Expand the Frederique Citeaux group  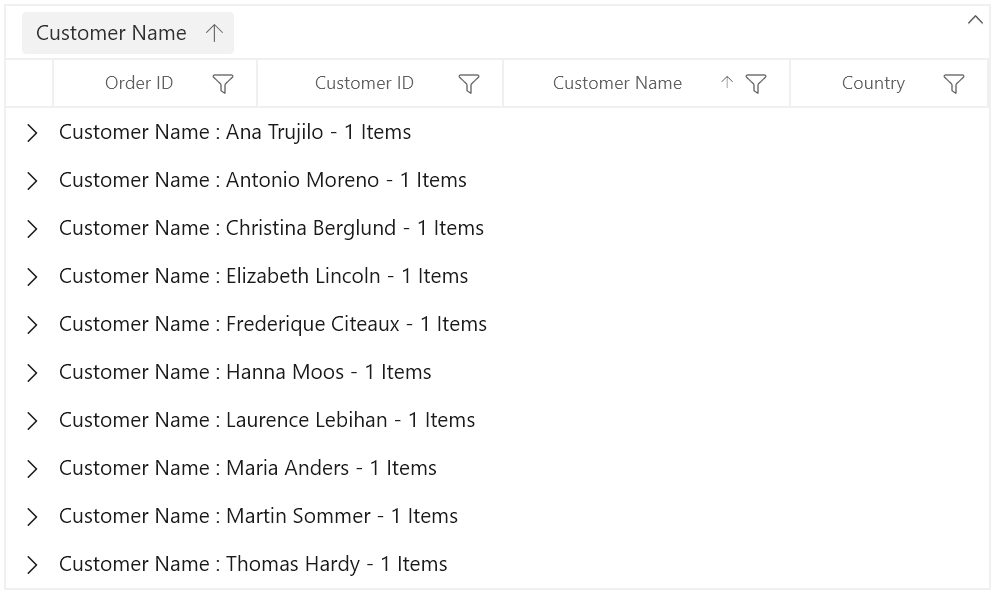32,325
